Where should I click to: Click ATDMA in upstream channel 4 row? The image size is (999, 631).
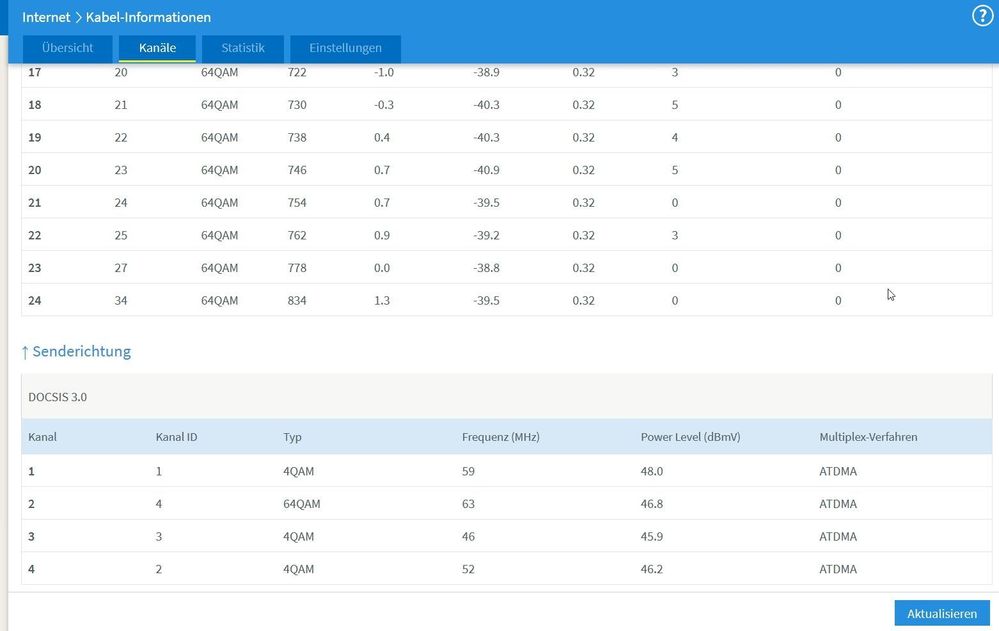pos(838,569)
